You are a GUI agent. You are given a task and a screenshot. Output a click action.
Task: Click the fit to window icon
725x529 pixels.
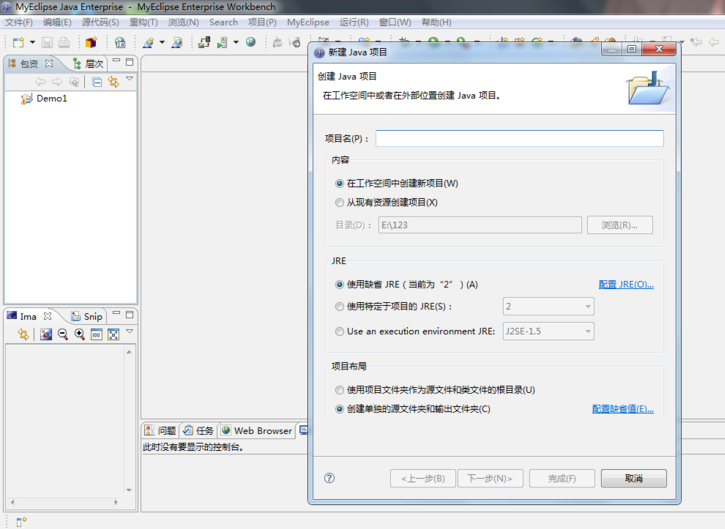[113, 334]
